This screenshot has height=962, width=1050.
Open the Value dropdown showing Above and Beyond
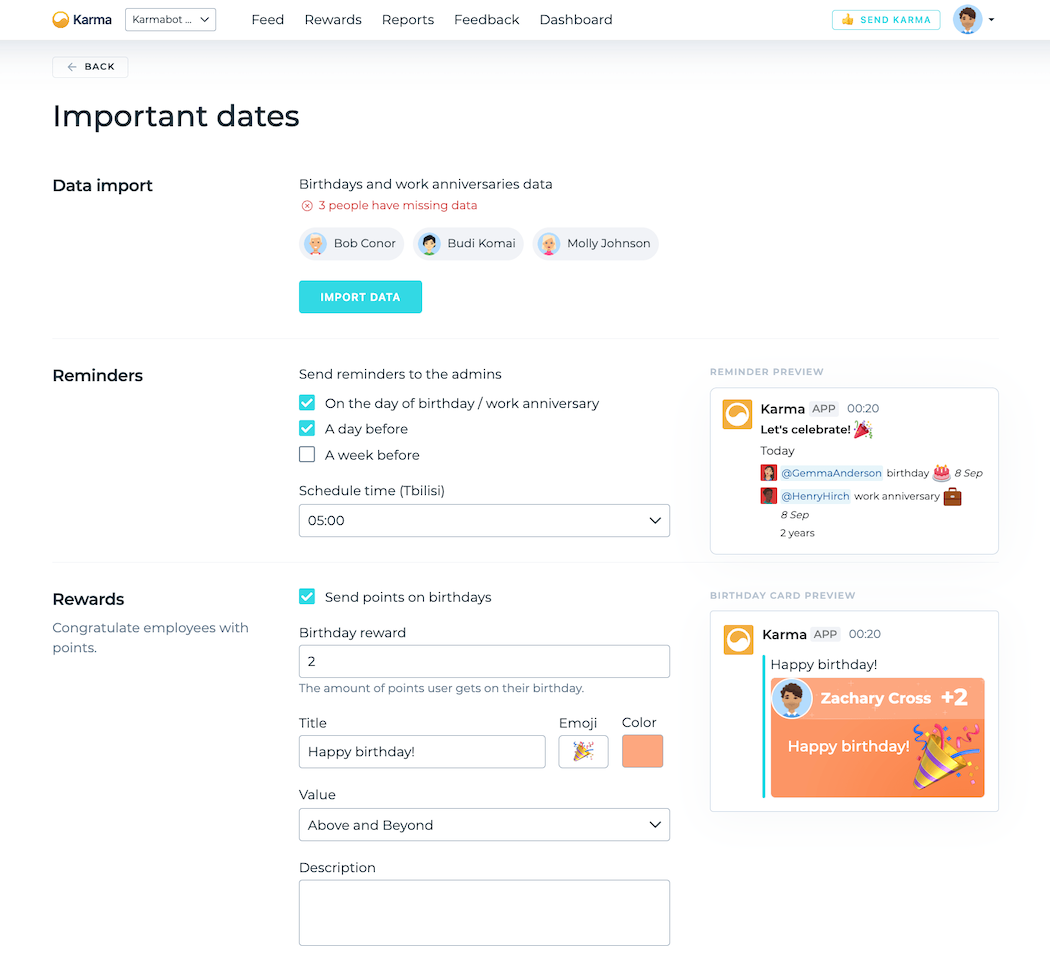tap(484, 824)
